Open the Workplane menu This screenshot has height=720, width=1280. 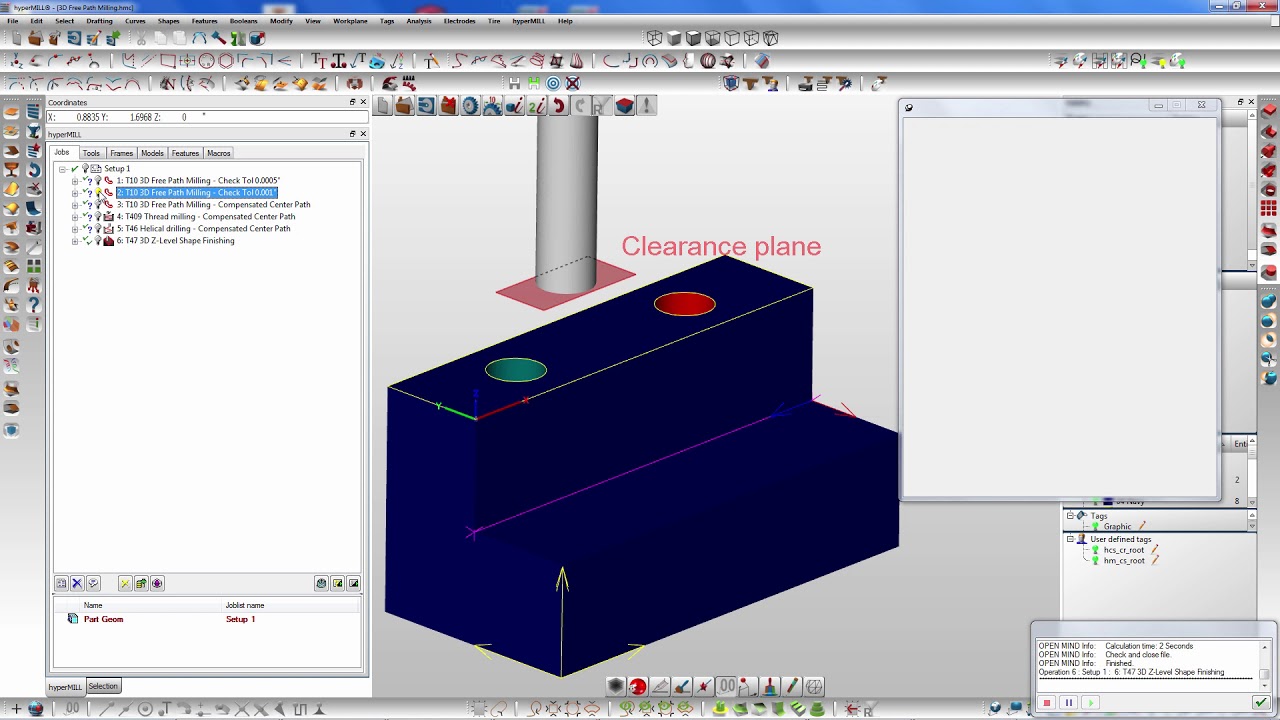350,21
